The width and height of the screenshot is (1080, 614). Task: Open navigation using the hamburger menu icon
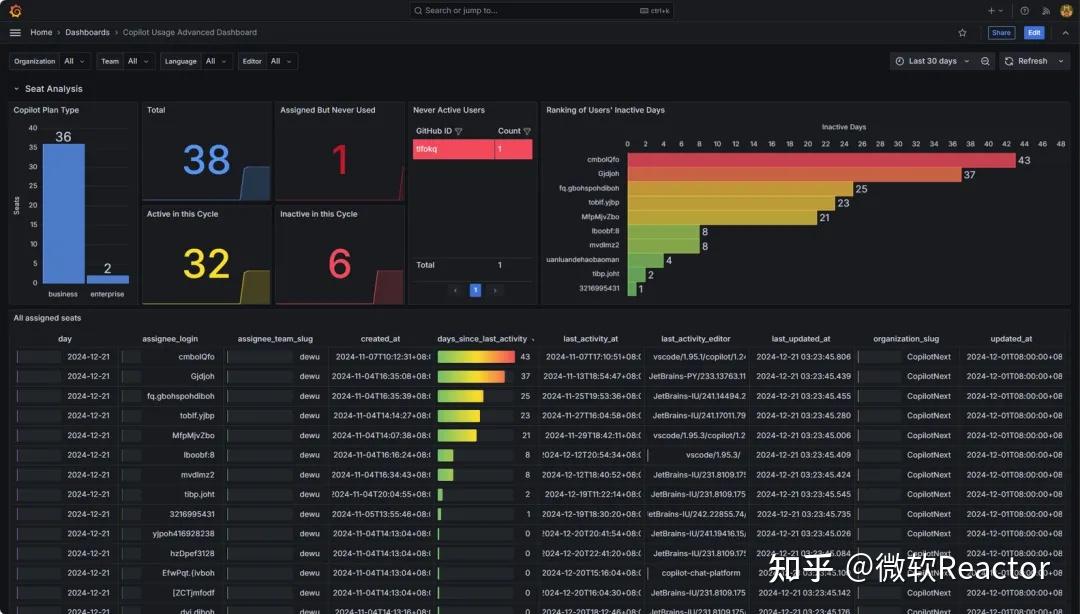tap(15, 32)
